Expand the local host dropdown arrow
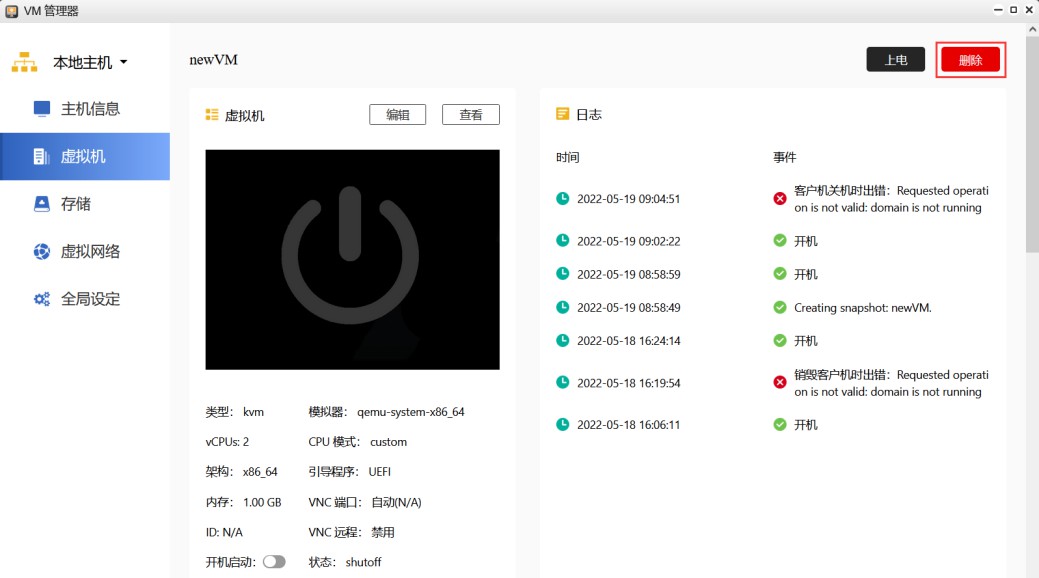Image resolution: width=1039 pixels, height=578 pixels. click(x=124, y=63)
